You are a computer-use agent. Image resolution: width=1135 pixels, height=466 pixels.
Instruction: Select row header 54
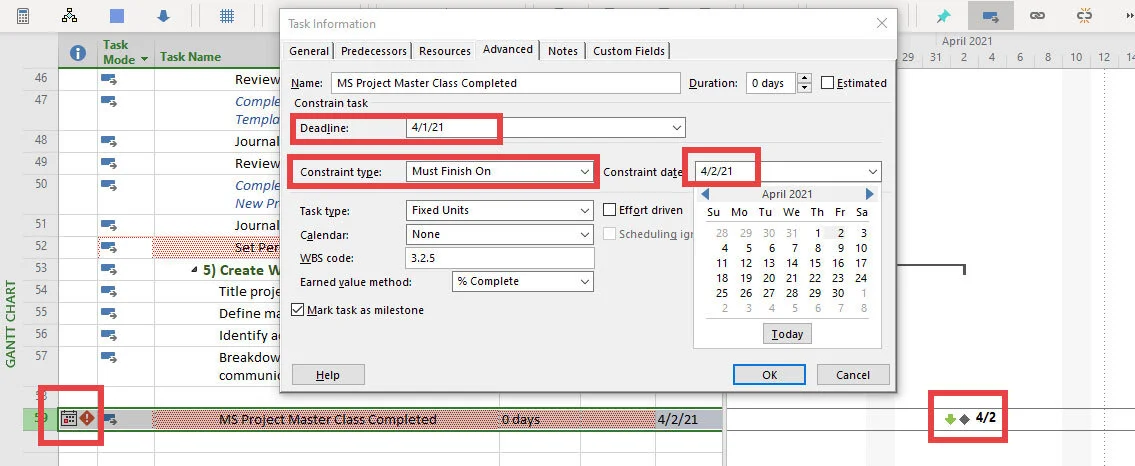pos(41,290)
